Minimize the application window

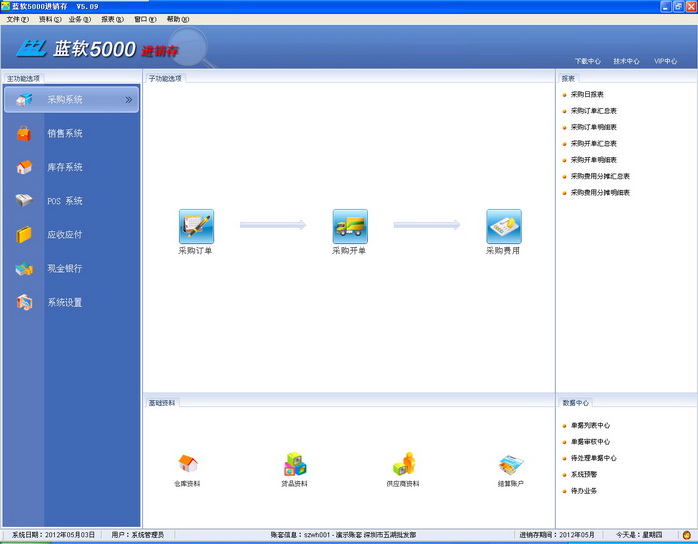[666, 6]
